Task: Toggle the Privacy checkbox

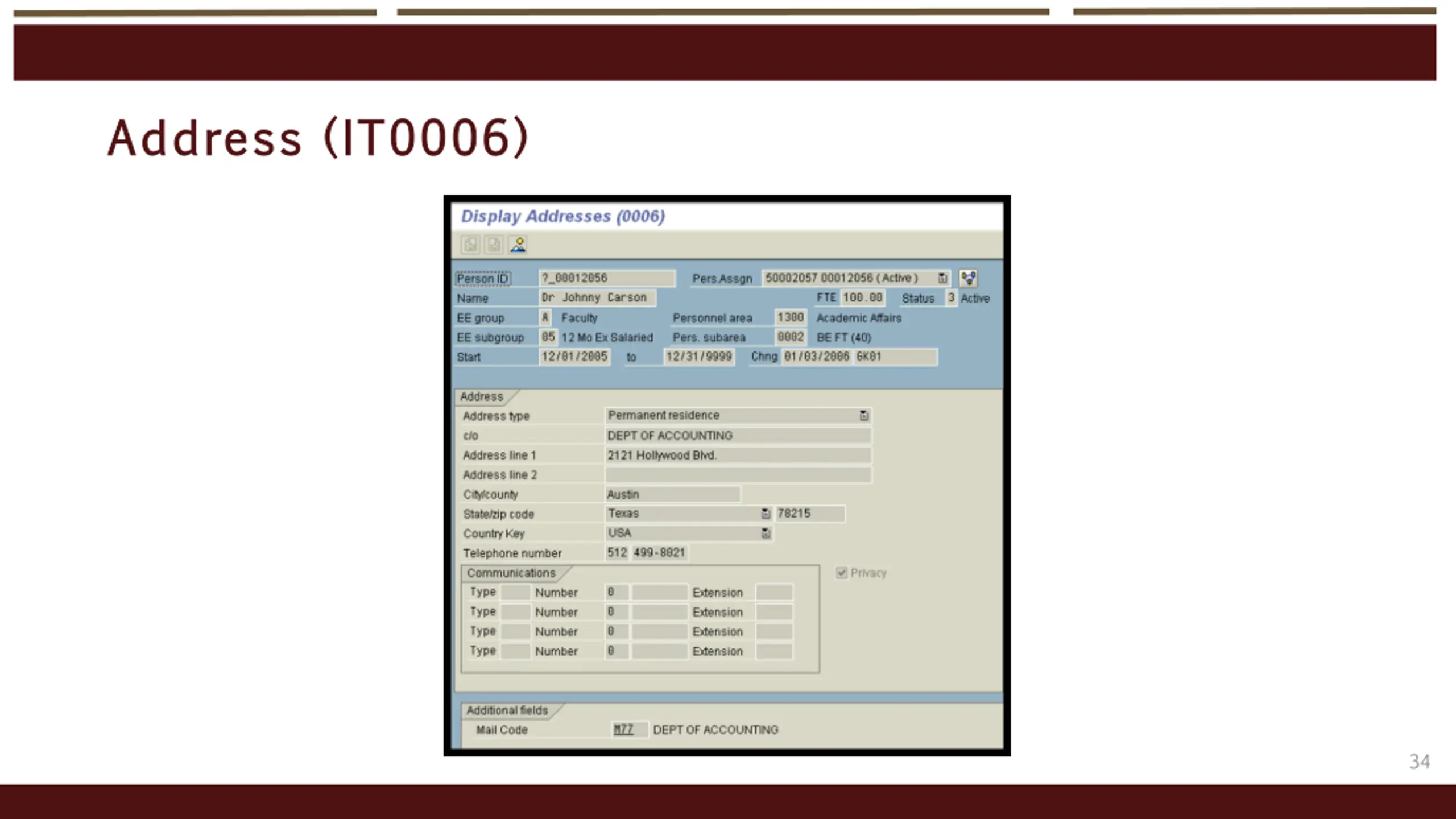Action: 842,573
